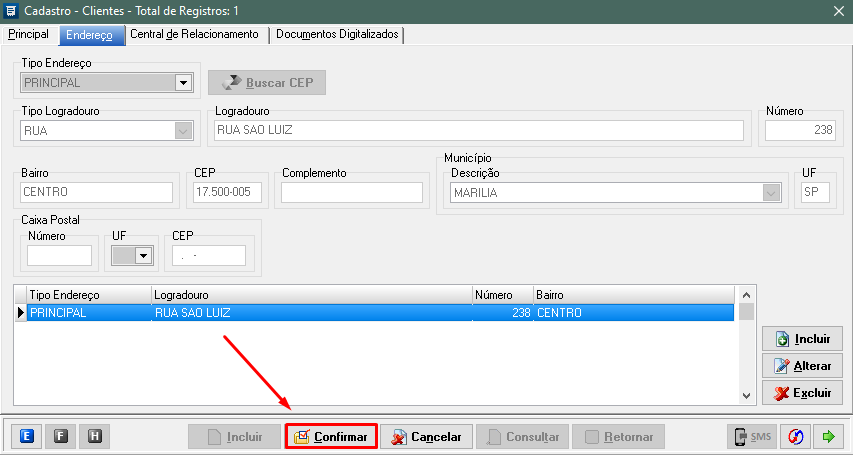Expand the Tipo Logradouro combo box
Screen dimensions: 853x455
pos(183,130)
